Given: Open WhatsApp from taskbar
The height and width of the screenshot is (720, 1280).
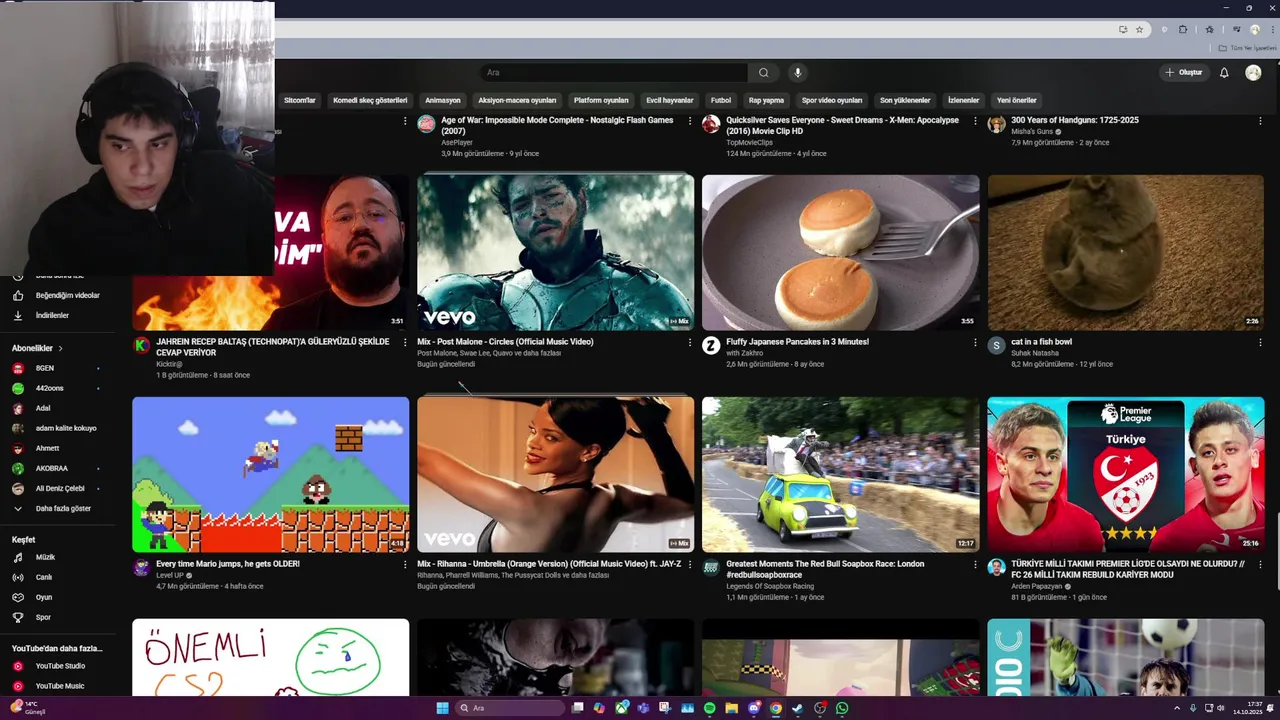Looking at the screenshot, I should tap(842, 708).
